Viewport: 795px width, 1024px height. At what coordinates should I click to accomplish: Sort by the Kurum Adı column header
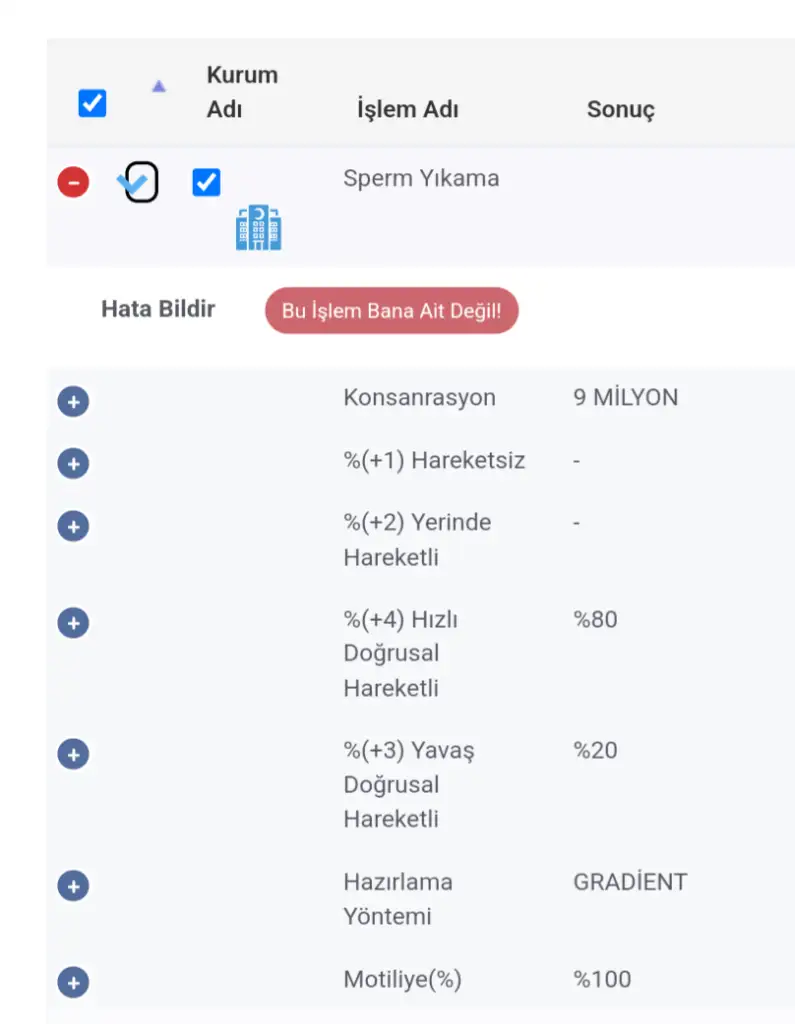[242, 92]
